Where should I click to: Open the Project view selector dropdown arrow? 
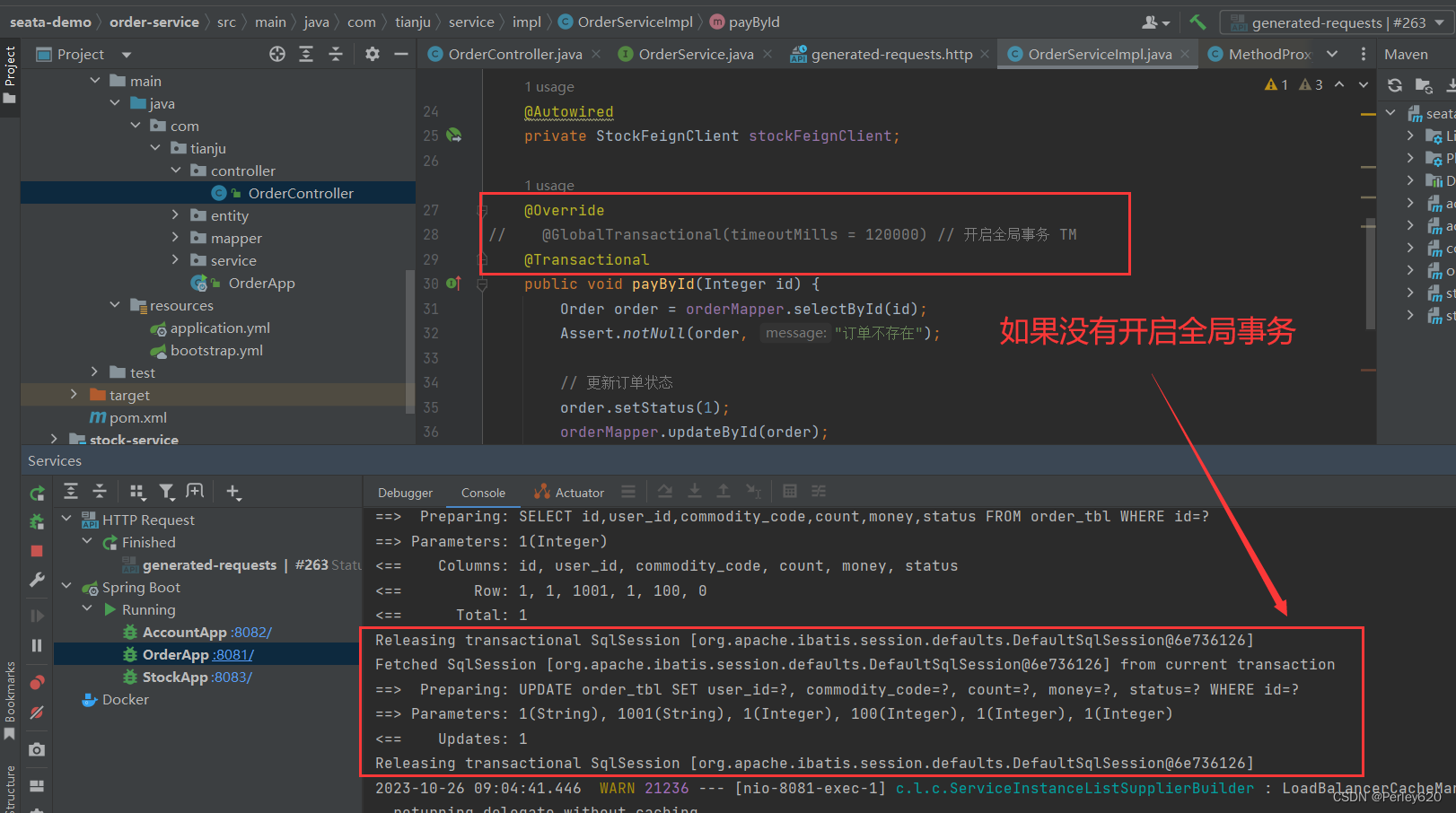point(127,55)
